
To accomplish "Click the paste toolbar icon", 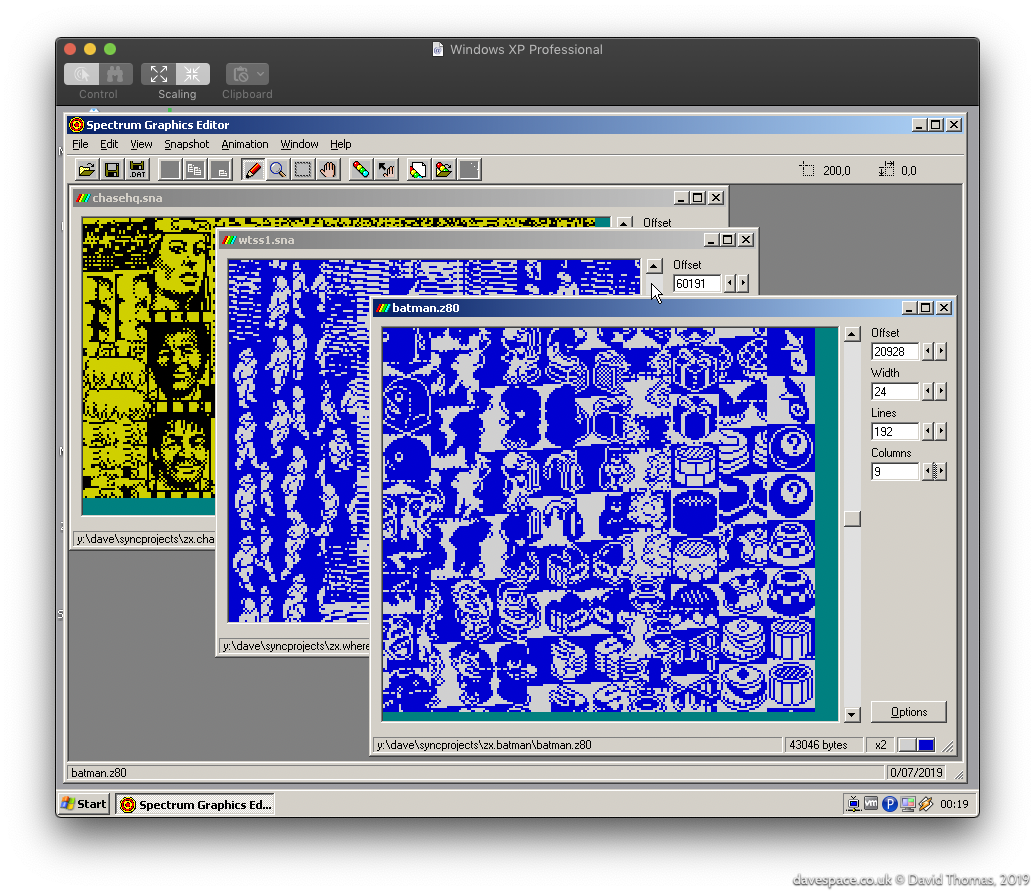I will 220,170.
